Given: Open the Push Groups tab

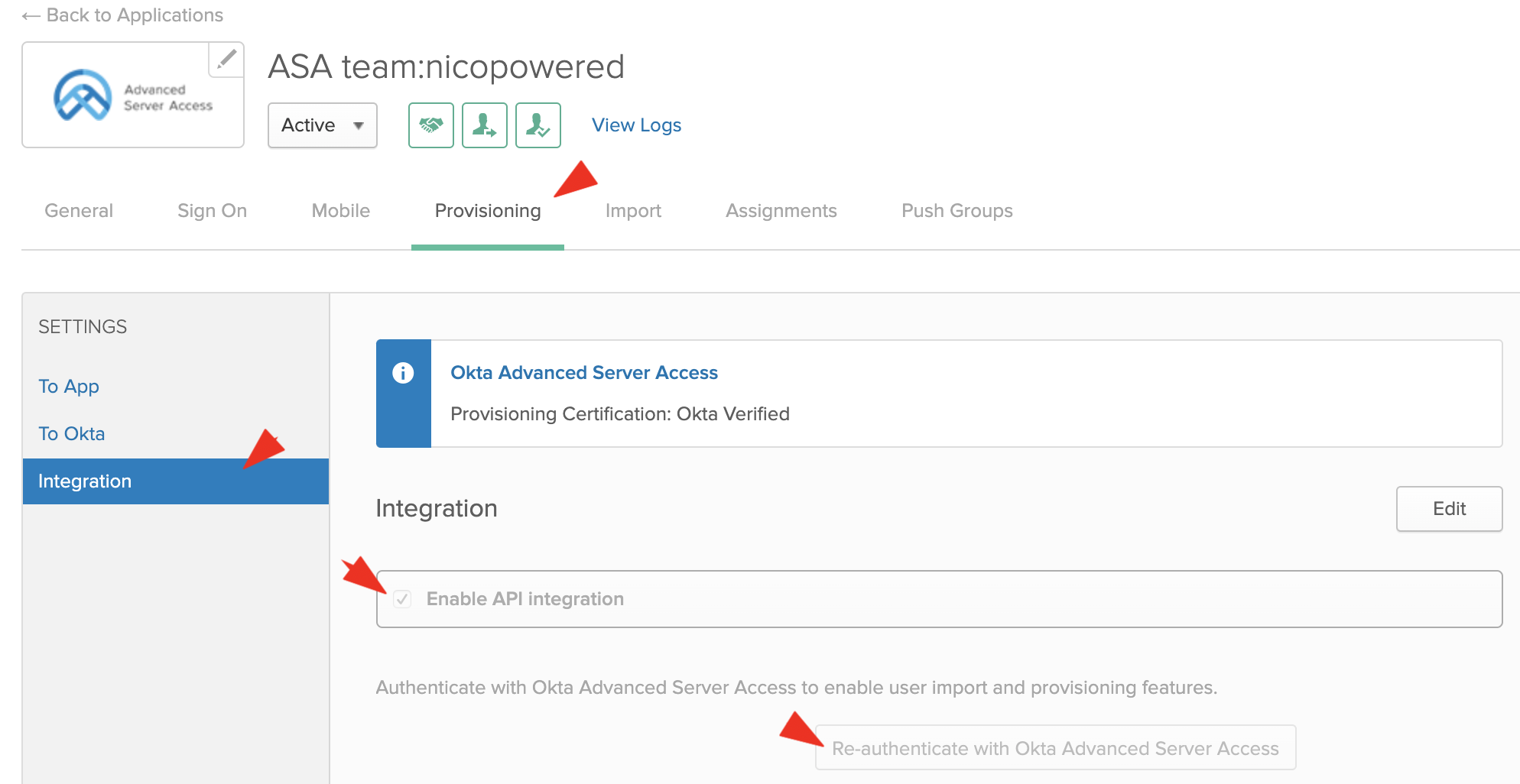Looking at the screenshot, I should click(x=956, y=211).
